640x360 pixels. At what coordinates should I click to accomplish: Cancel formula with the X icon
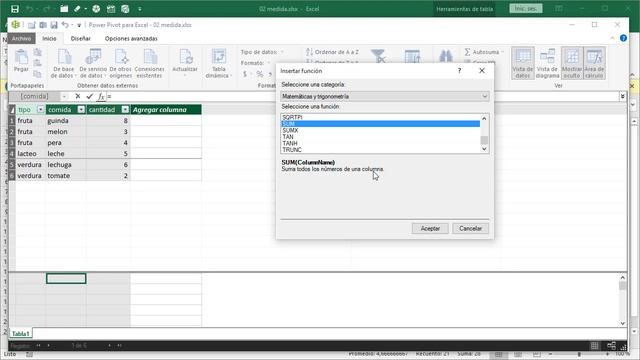(x=78, y=96)
